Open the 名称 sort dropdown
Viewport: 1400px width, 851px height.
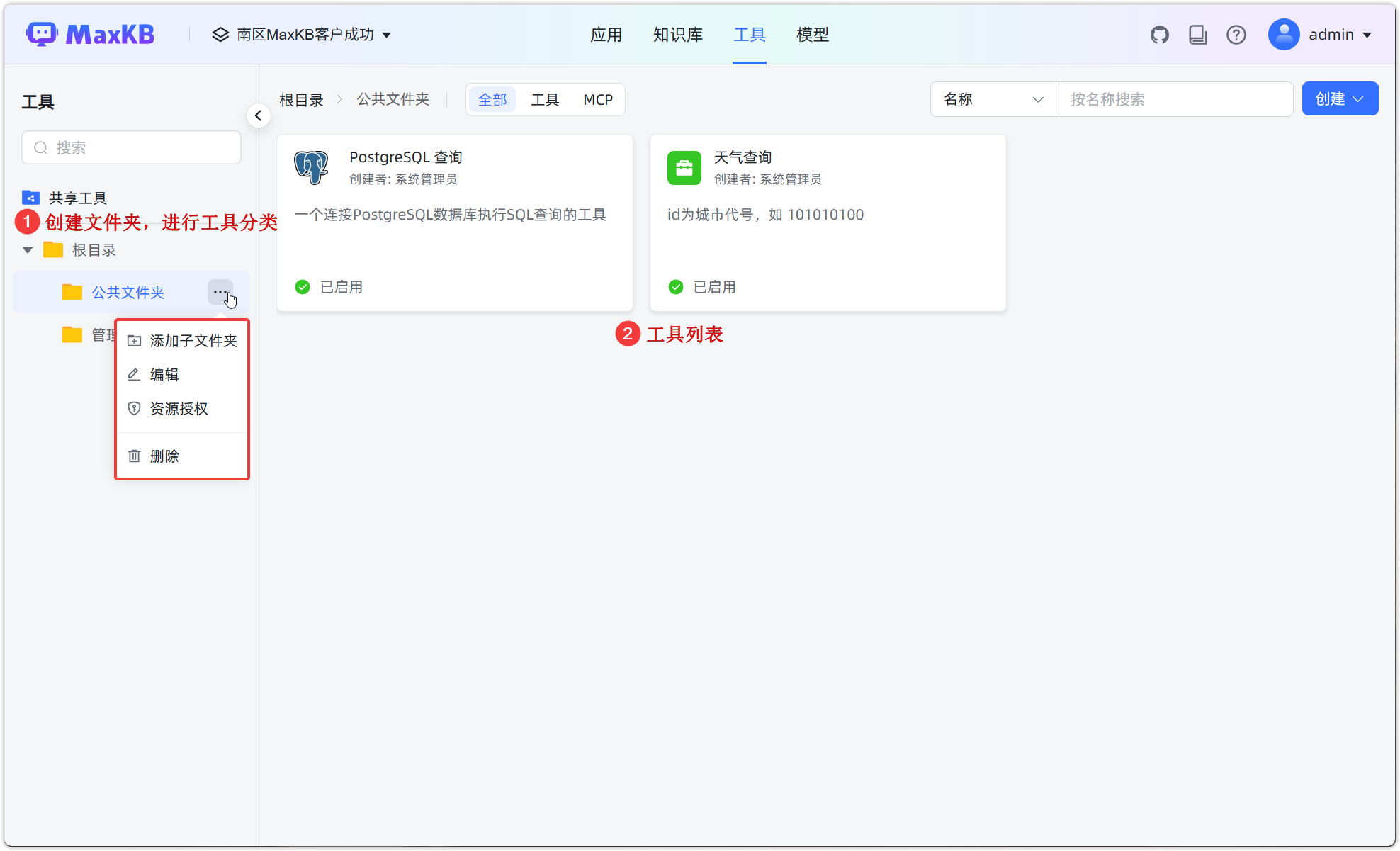coord(993,99)
